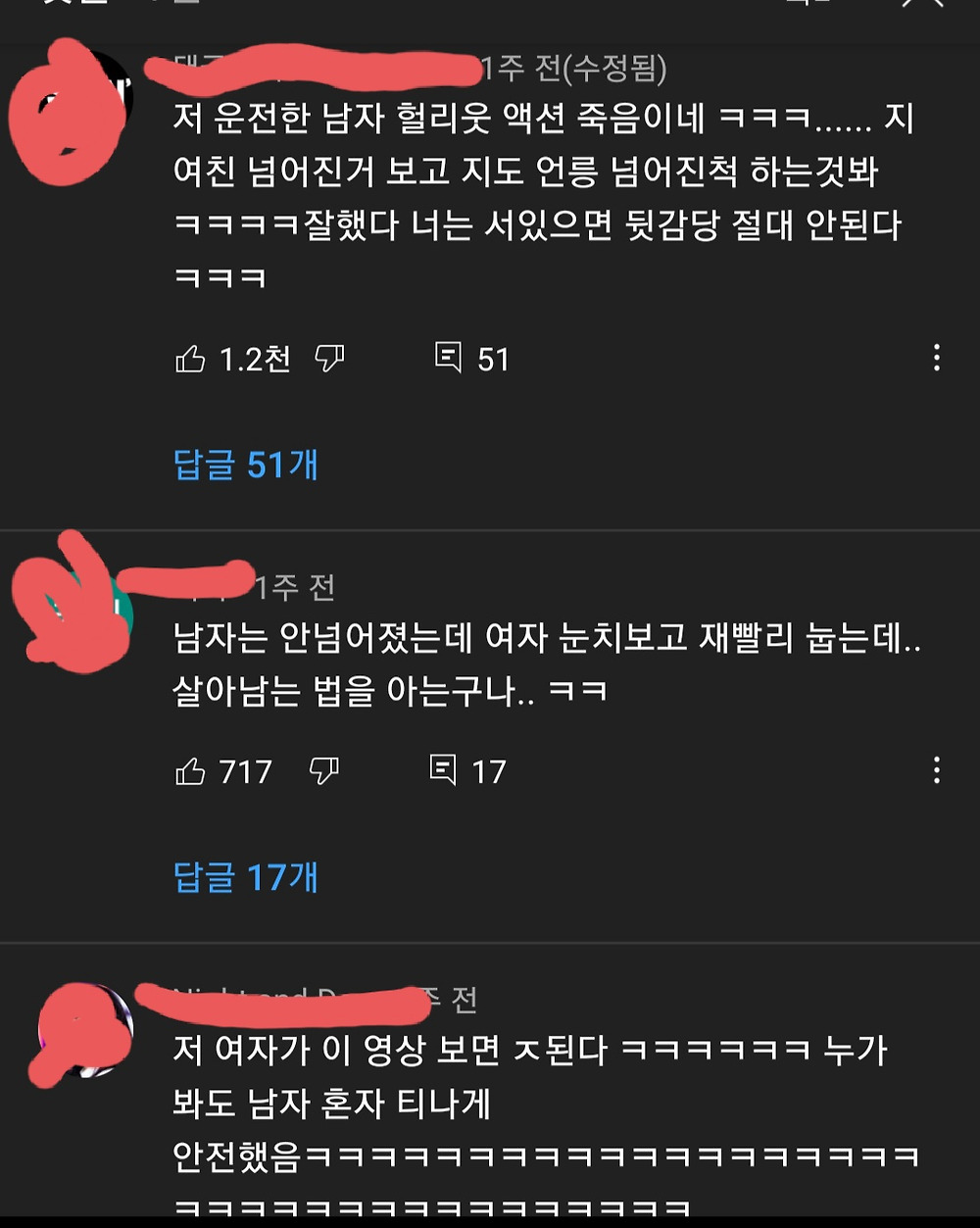Tap first comment's 1주 전(수정됨) timestamp
The width and height of the screenshot is (980, 1228).
pyautogui.click(x=575, y=69)
